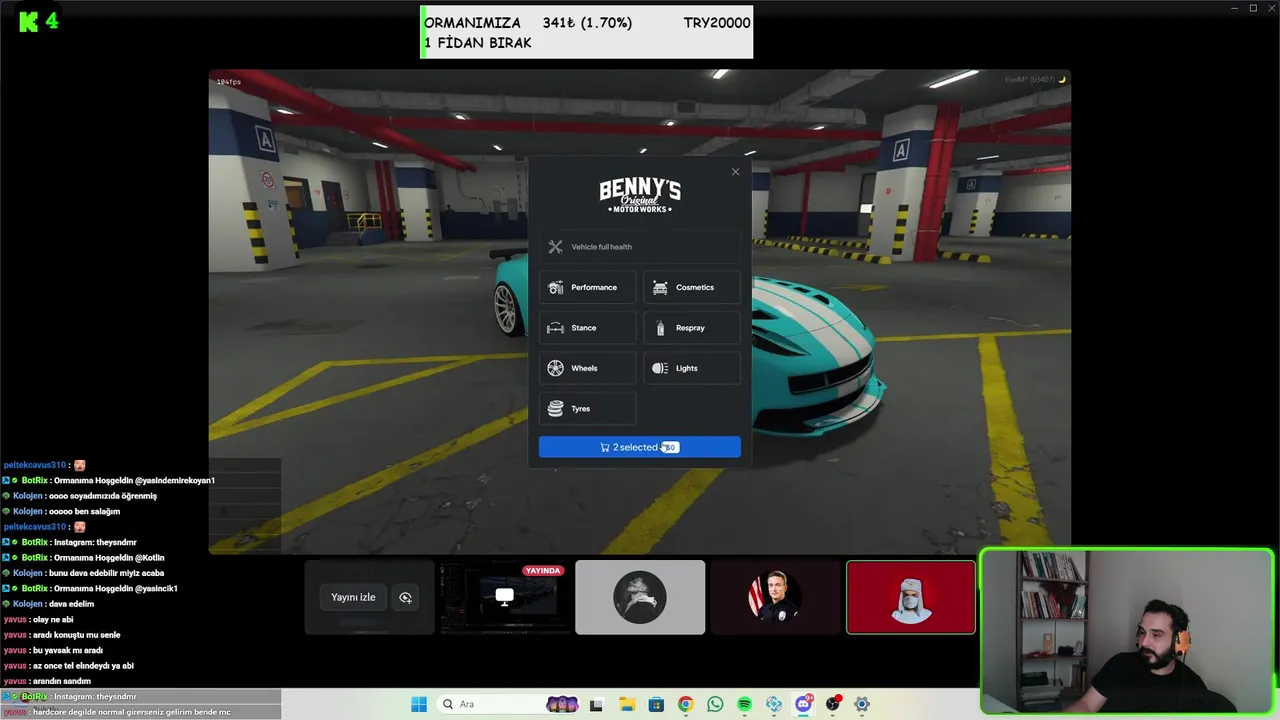Open the Tyres category
The width and height of the screenshot is (1280, 720).
click(588, 409)
